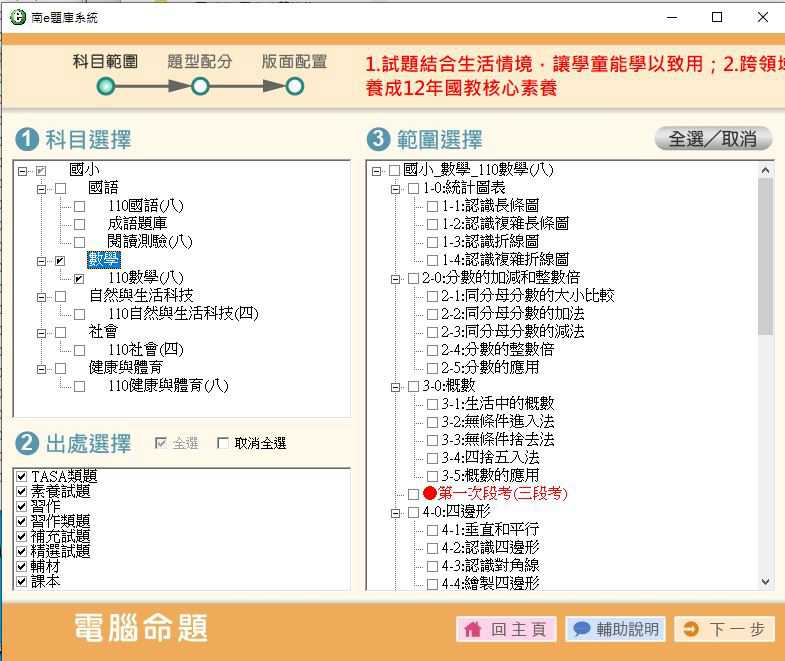Image resolution: width=785 pixels, height=661 pixels.
Task: Check the 國語 subject checkbox
Action: (x=61, y=189)
